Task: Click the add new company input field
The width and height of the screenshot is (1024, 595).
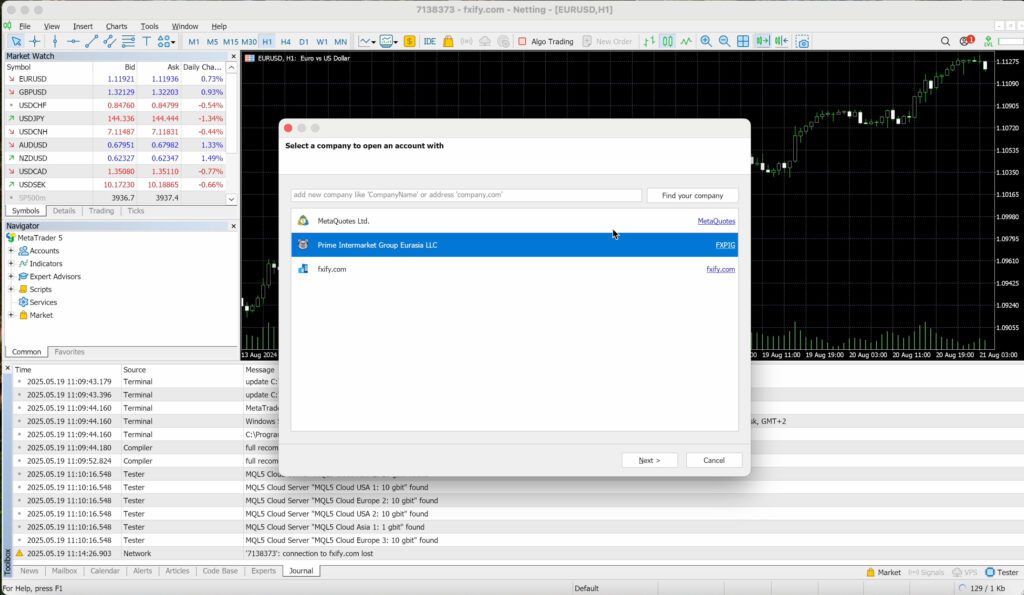Action: point(466,195)
